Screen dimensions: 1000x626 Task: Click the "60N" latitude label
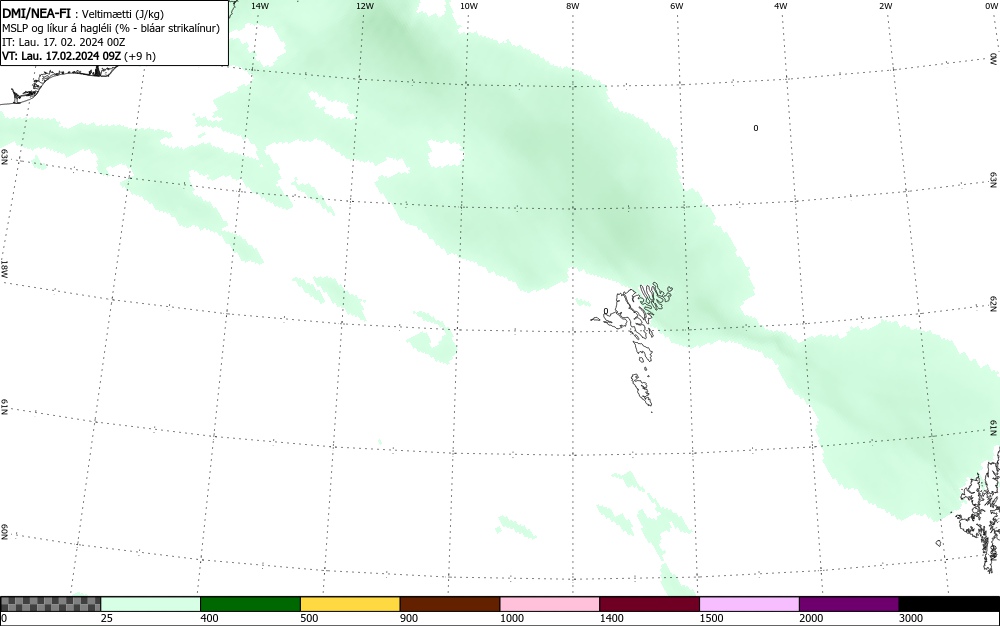(4, 533)
